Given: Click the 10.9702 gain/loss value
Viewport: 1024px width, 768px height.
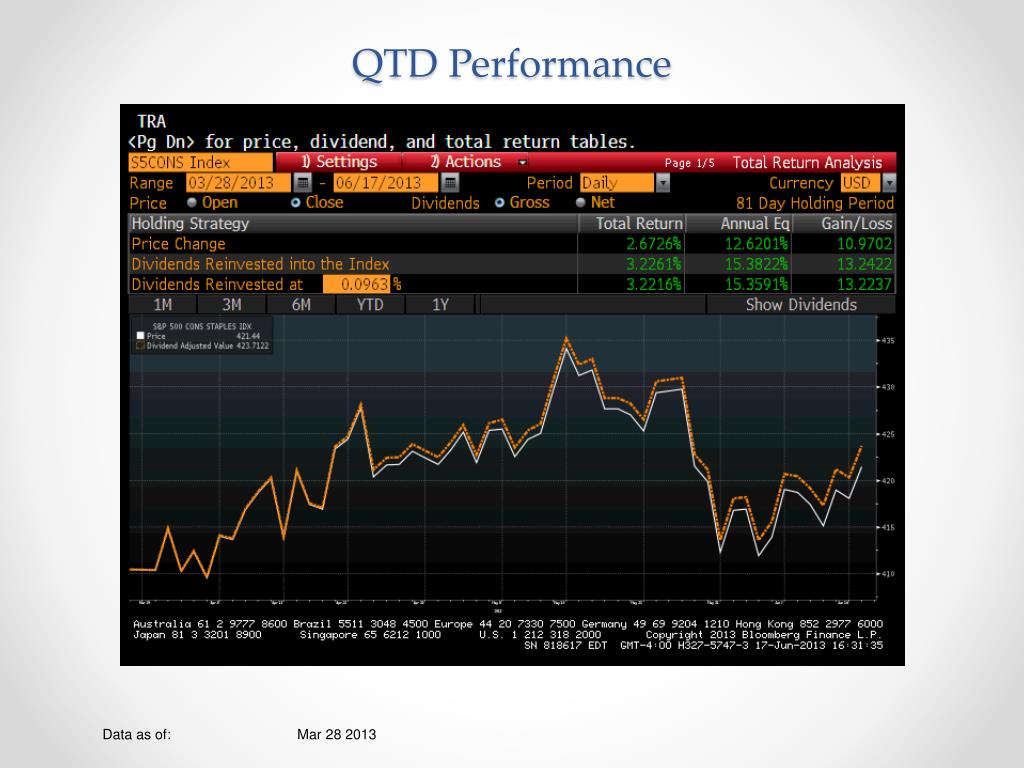Looking at the screenshot, I should 864,244.
